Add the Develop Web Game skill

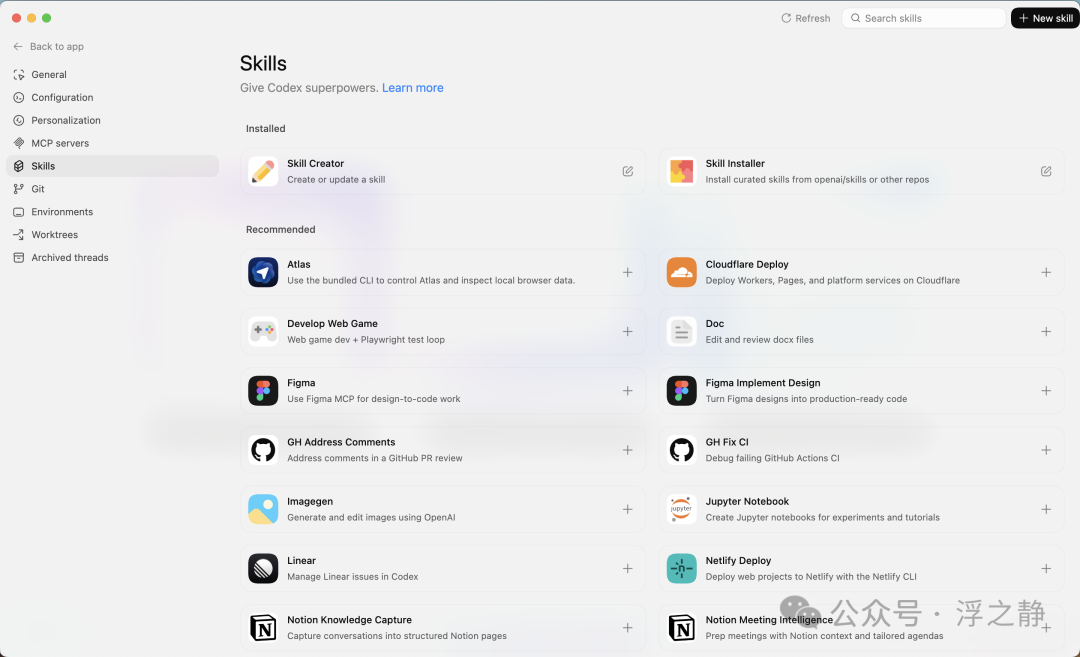pos(627,332)
